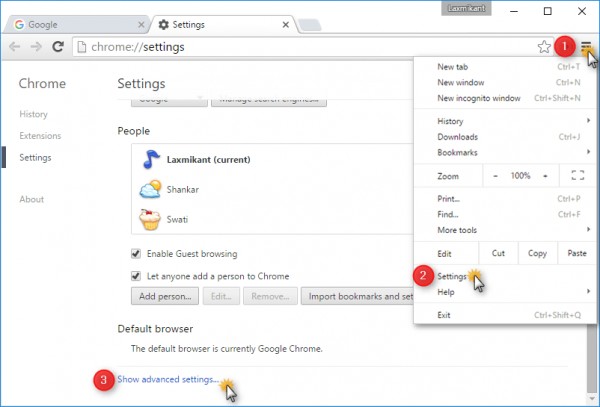Select the Swati profile row
This screenshot has width=600, height=407.
[272, 219]
